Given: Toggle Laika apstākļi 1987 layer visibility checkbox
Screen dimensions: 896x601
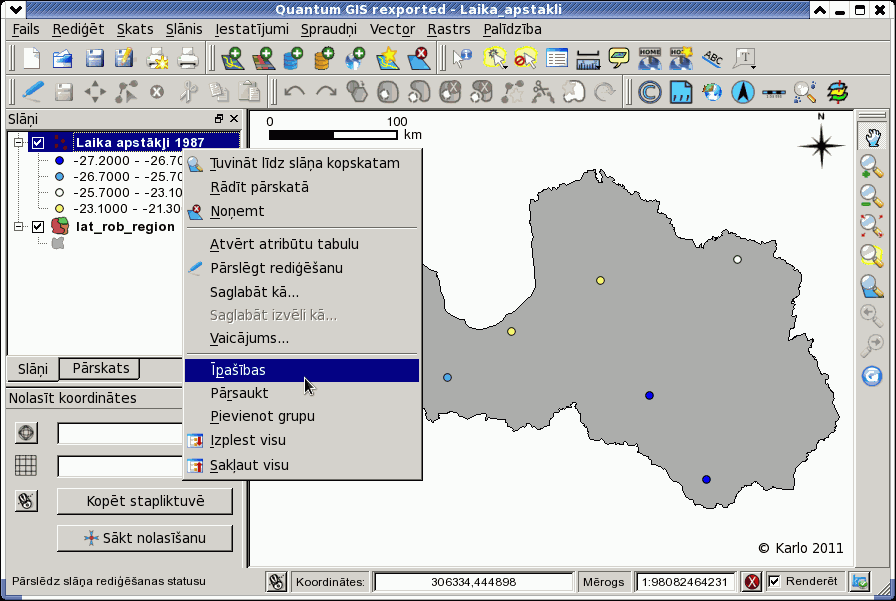Looking at the screenshot, I should coord(38,142).
